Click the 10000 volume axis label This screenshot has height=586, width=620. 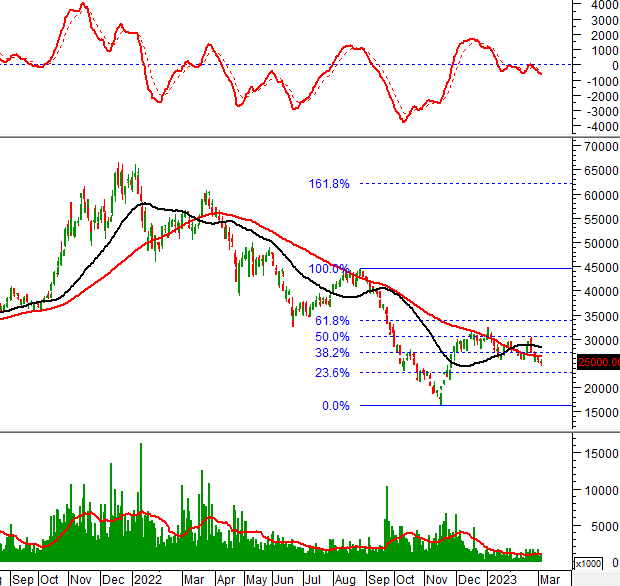click(x=597, y=490)
